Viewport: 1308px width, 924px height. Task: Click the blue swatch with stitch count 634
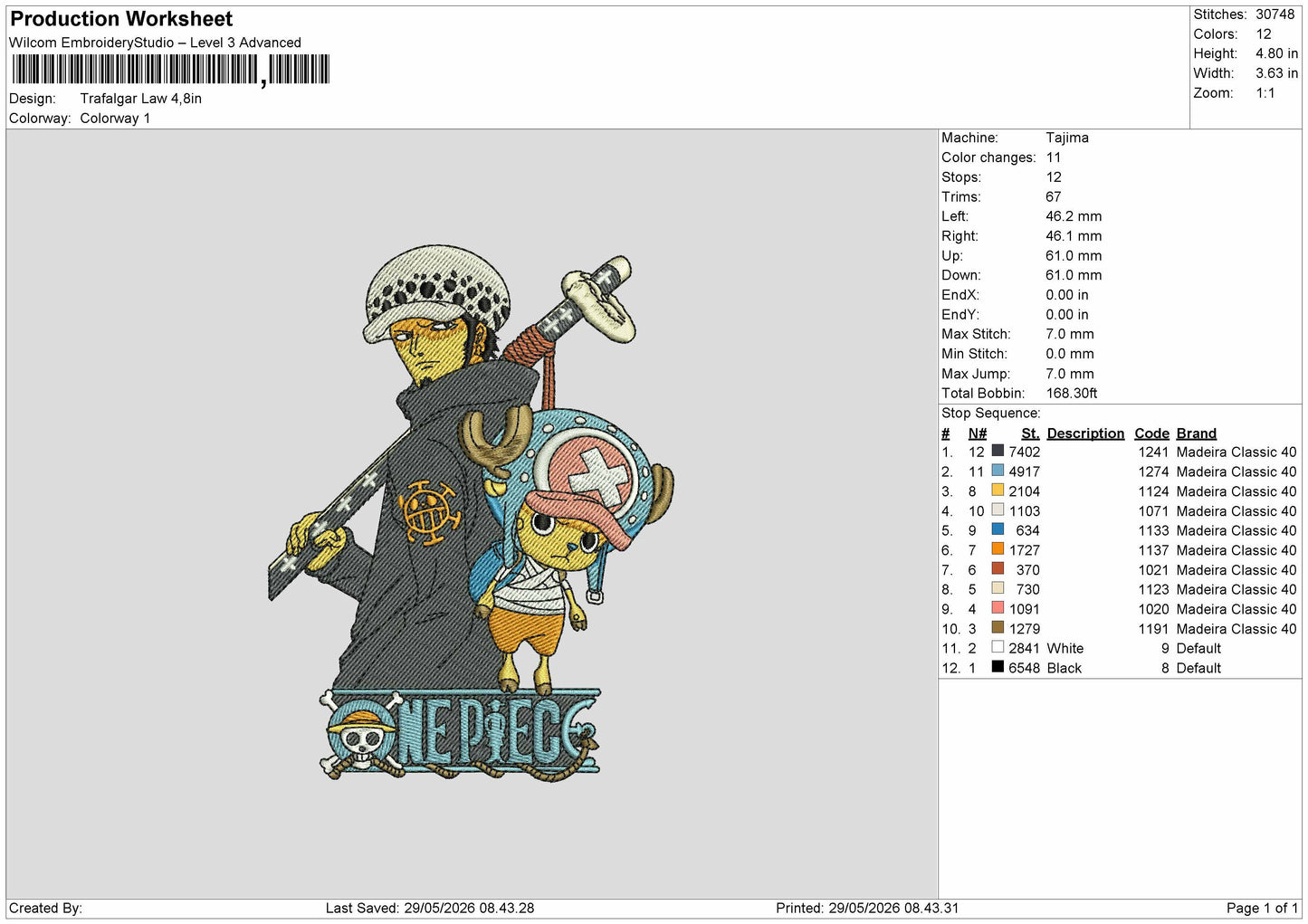coord(998,529)
